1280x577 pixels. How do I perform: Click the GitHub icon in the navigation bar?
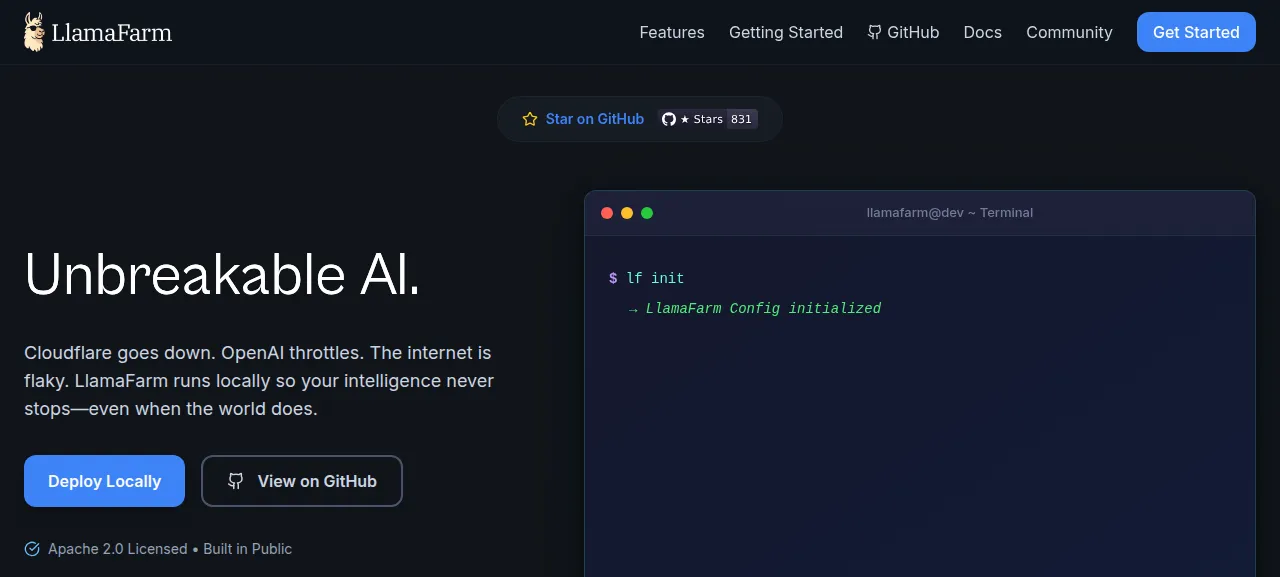click(x=875, y=32)
